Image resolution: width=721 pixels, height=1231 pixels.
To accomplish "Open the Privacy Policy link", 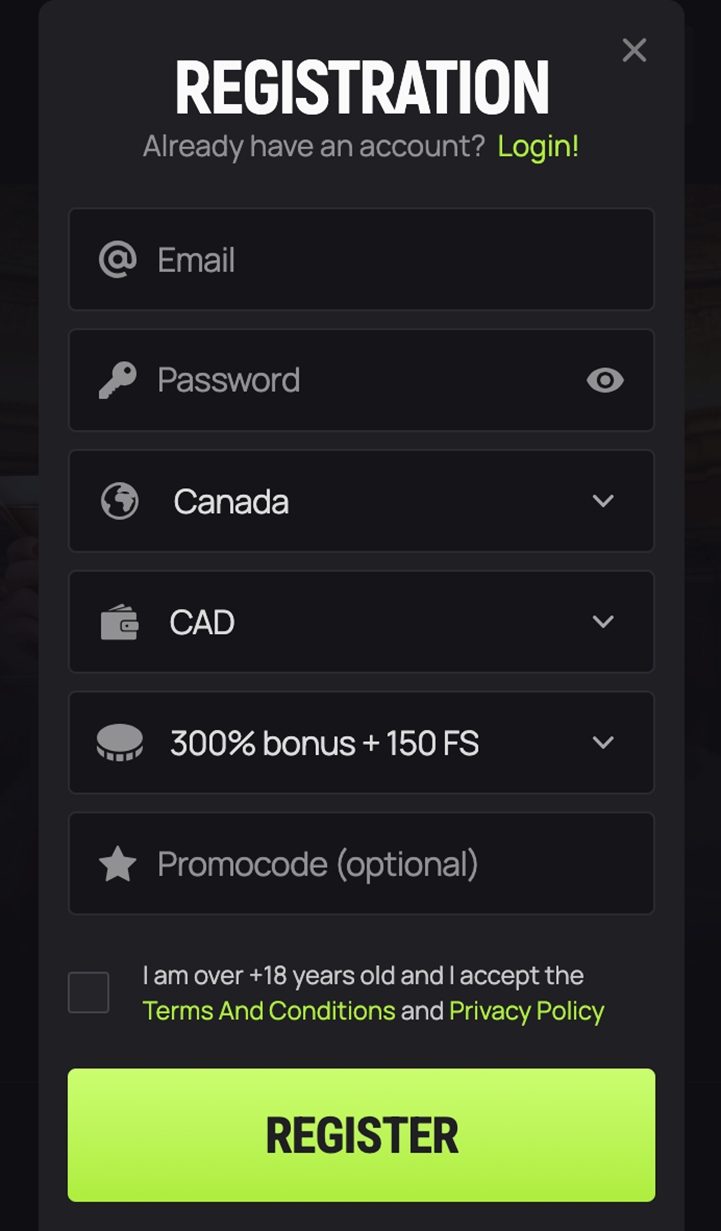I will point(527,1011).
